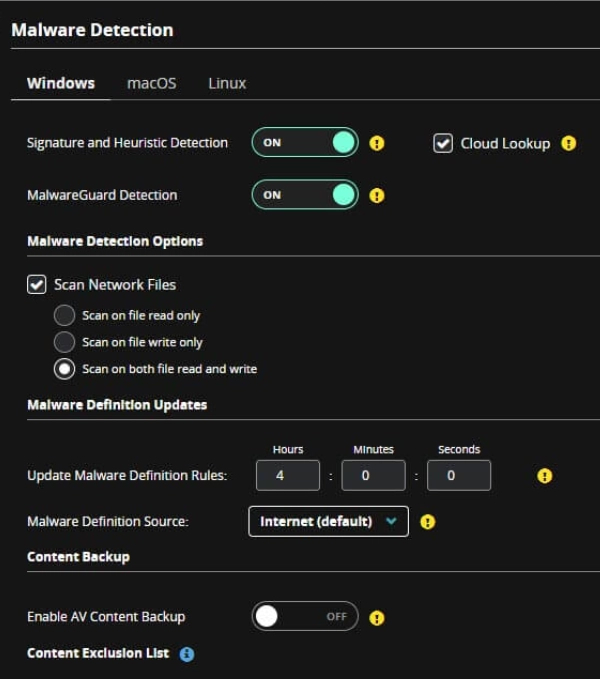Click the Update Malware Definition Rules label

pos(127,475)
